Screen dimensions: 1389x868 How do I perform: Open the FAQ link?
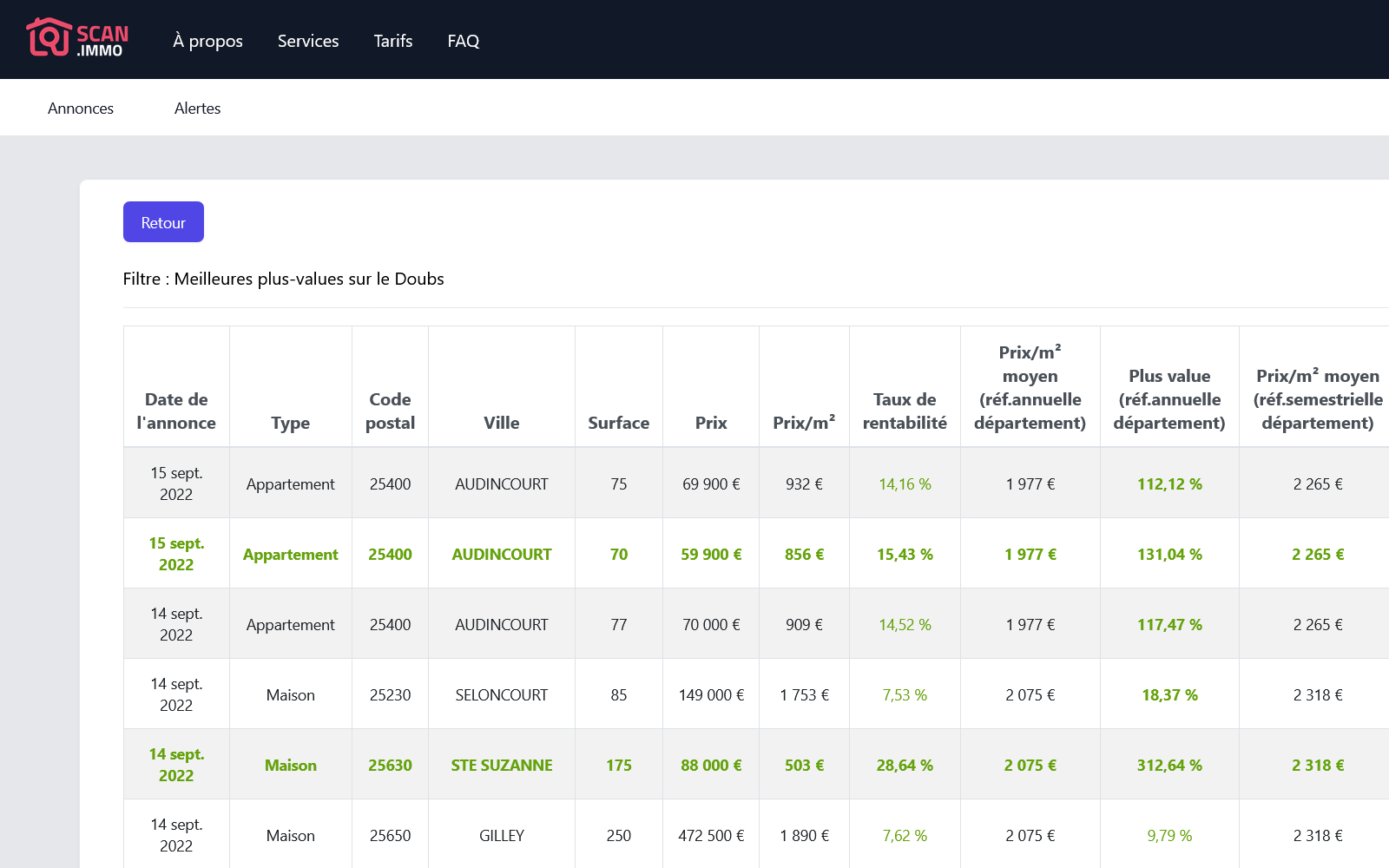coord(463,41)
